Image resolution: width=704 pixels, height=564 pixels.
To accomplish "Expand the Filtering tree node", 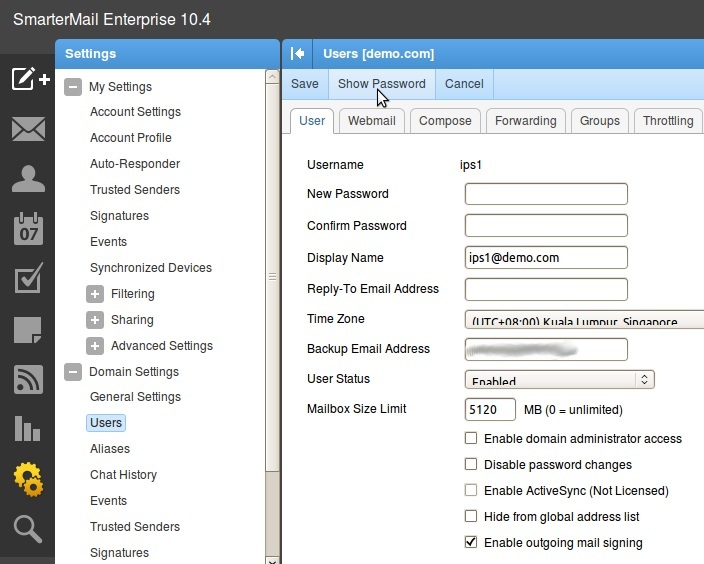I will point(95,294).
